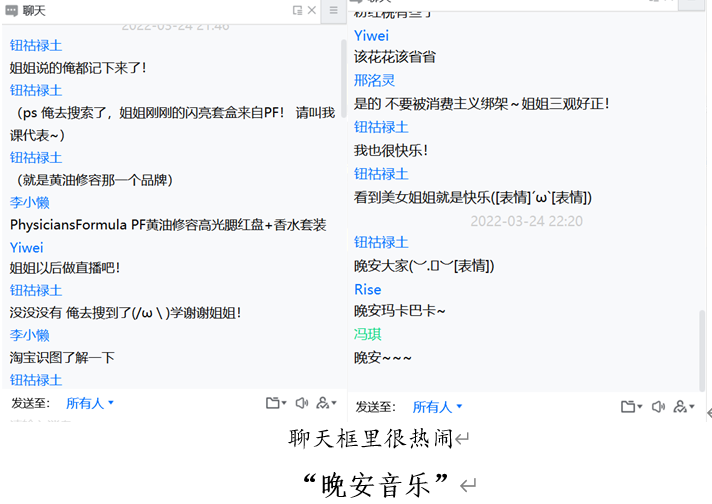Click the chat bubble icon next to 聊天
712x504 pixels.
point(11,10)
